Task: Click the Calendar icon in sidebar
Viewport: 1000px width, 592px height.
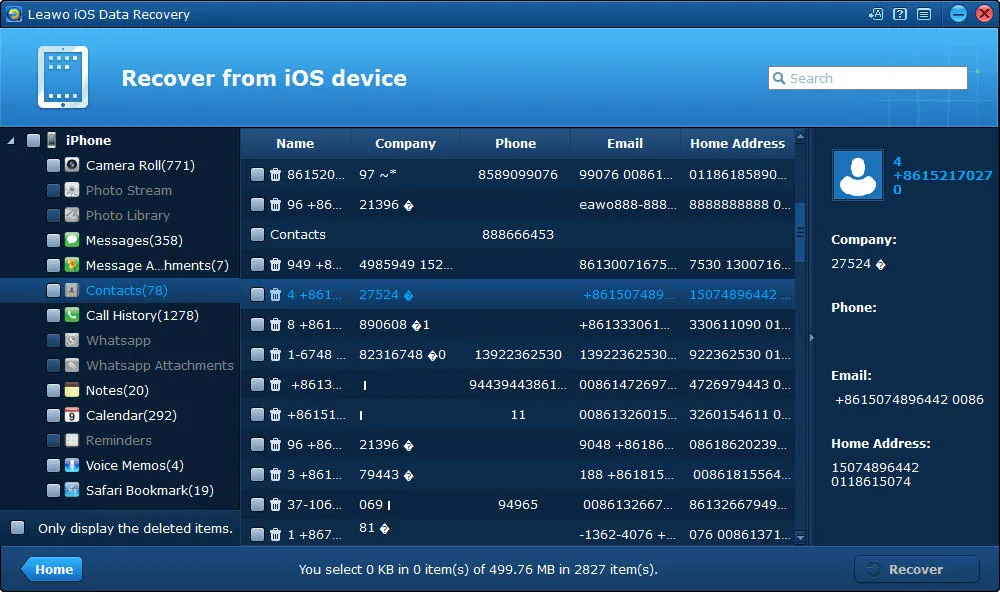Action: pos(72,415)
